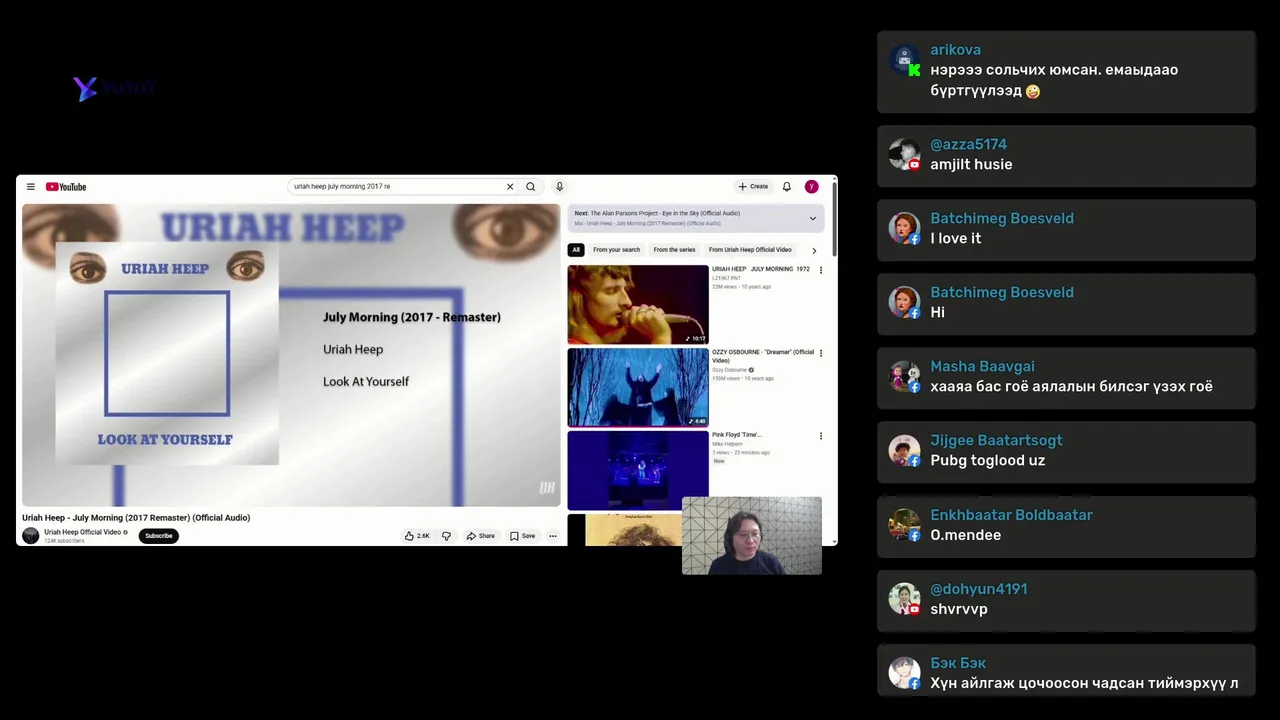Like the video showing 2.6K

(417, 536)
